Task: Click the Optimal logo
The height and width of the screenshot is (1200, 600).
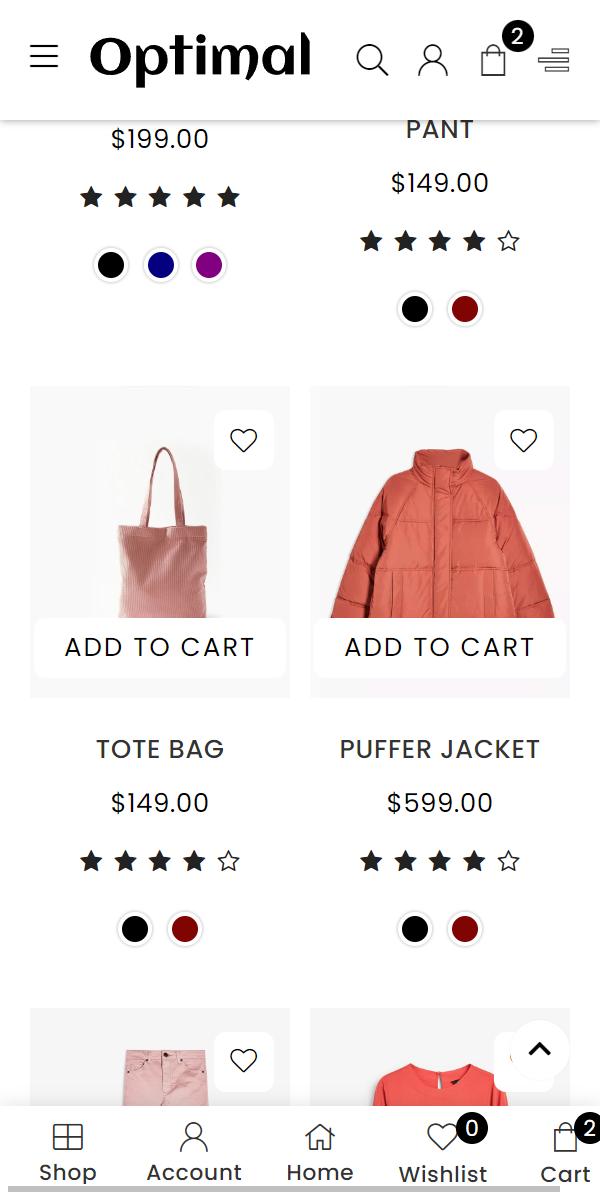Action: (x=201, y=59)
